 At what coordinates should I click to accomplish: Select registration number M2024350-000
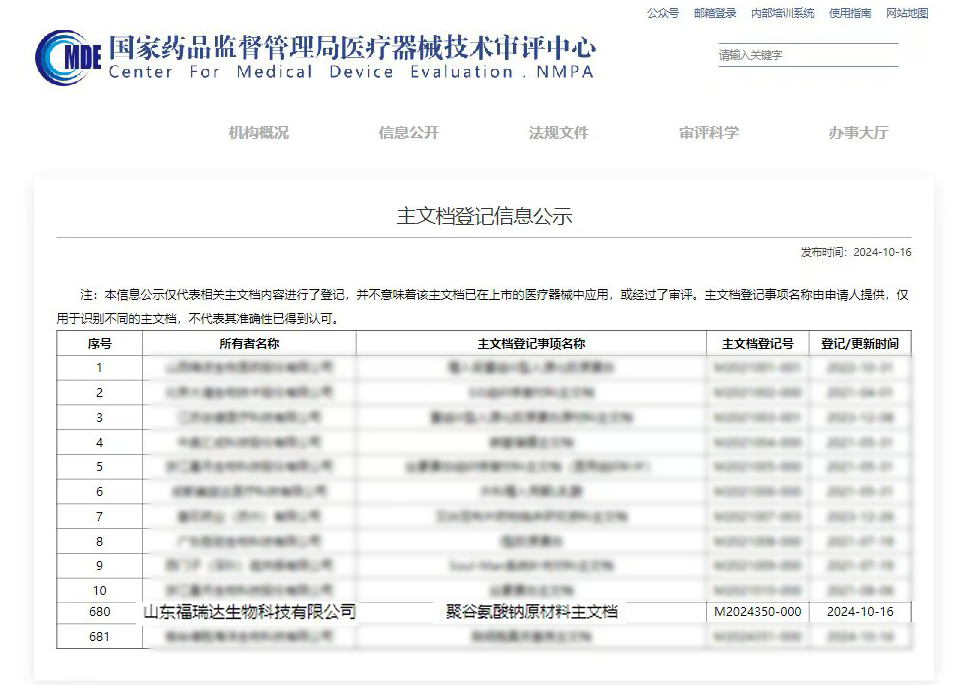tap(757, 612)
